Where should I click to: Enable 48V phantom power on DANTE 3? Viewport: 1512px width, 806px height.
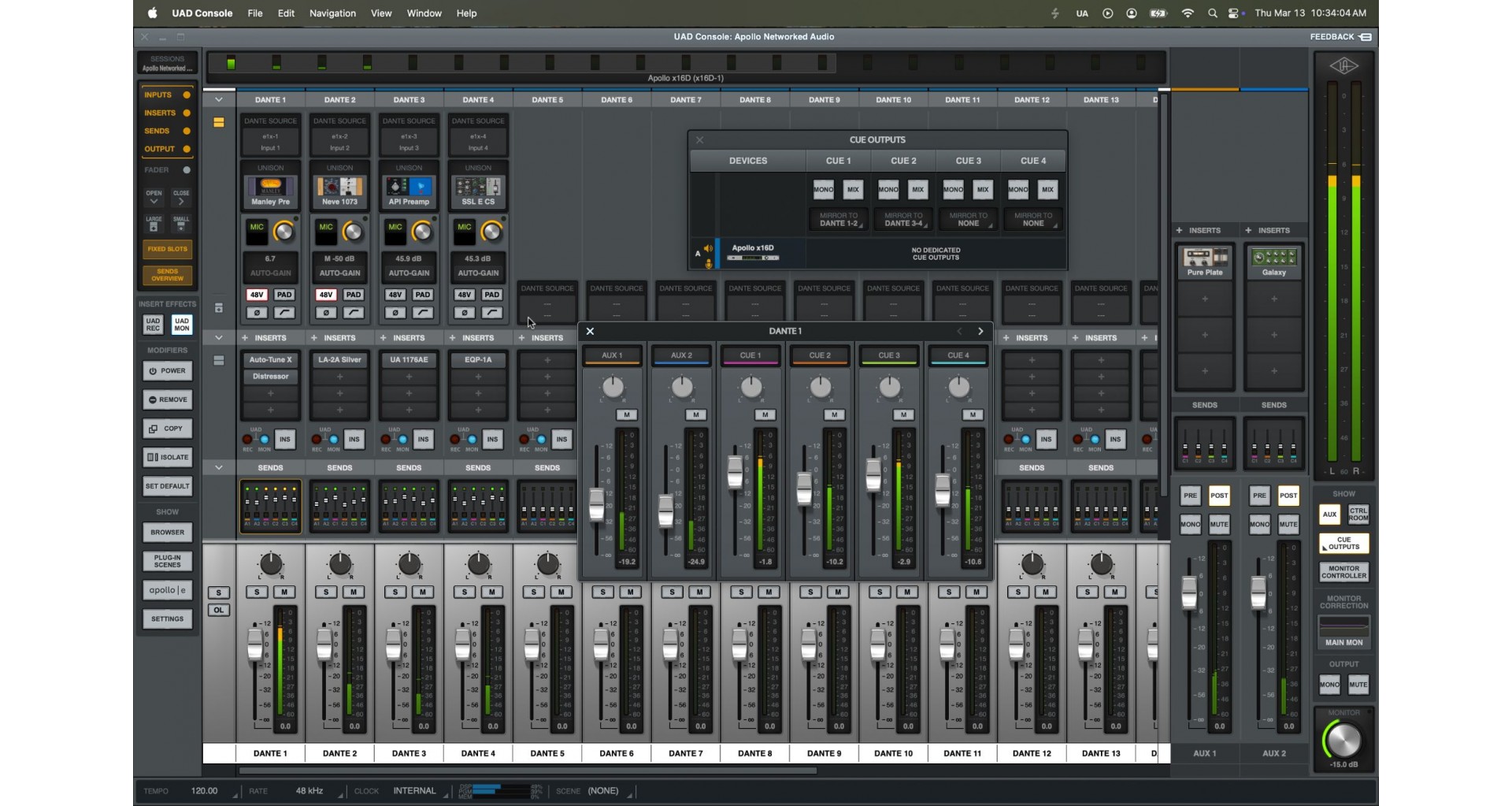[395, 295]
